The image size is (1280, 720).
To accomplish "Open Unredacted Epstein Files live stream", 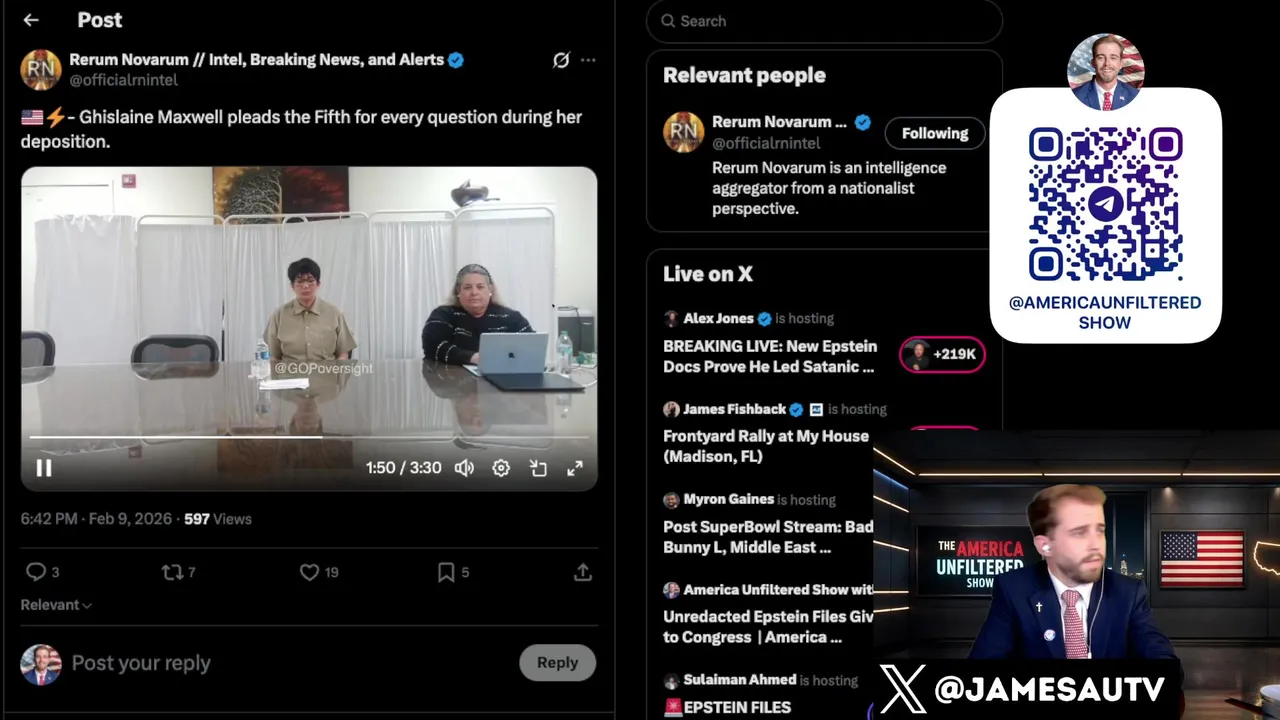I will pyautogui.click(x=768, y=627).
